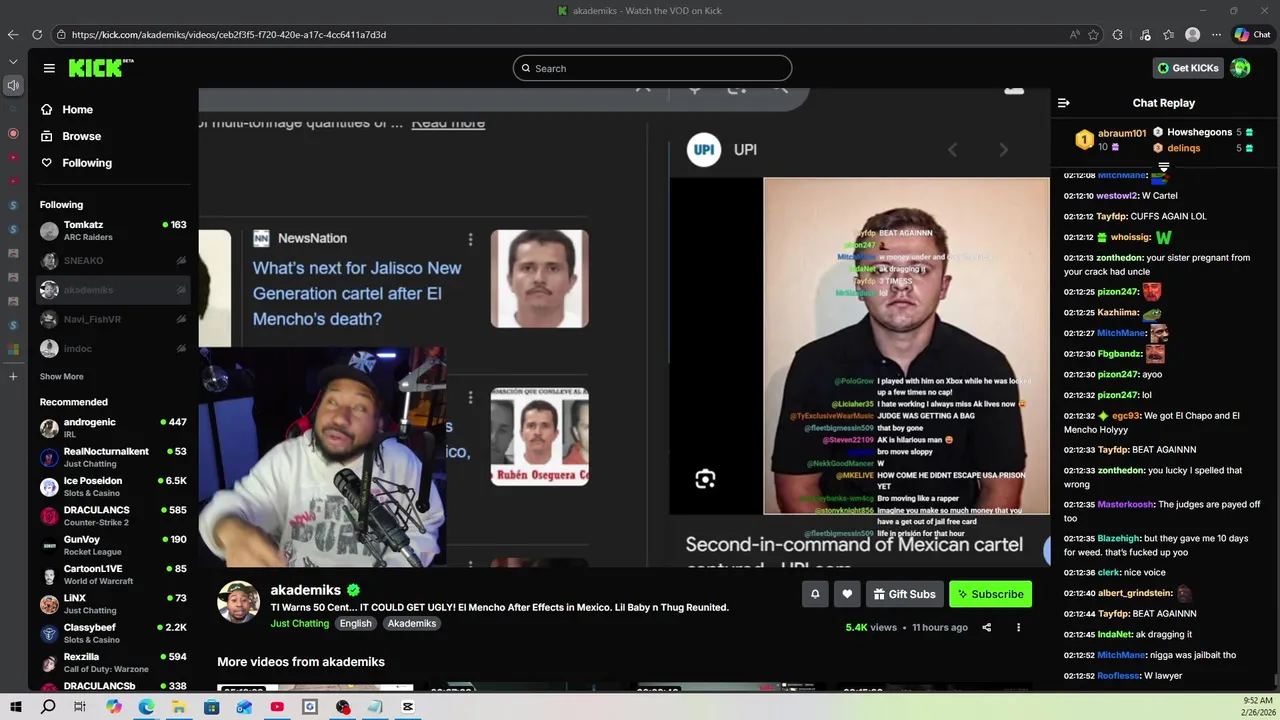Image resolution: width=1280 pixels, height=720 pixels.
Task: Open Favorites collection icon
Action: [x=1168, y=34]
